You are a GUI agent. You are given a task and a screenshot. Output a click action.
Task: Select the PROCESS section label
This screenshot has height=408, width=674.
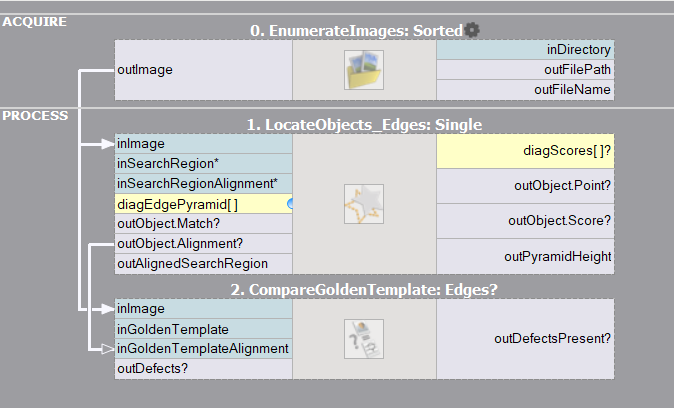(35, 115)
